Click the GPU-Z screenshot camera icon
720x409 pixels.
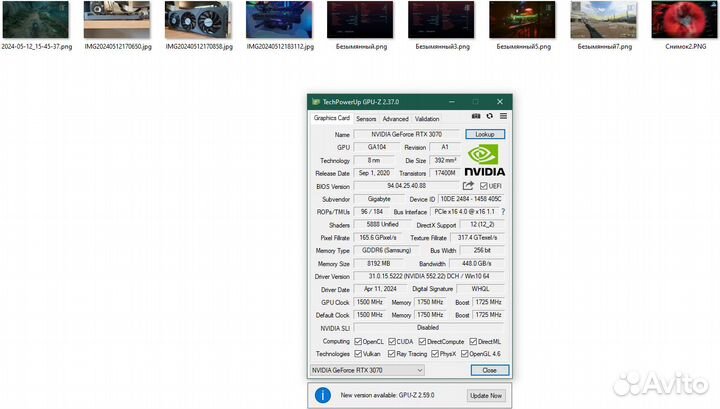(476, 116)
